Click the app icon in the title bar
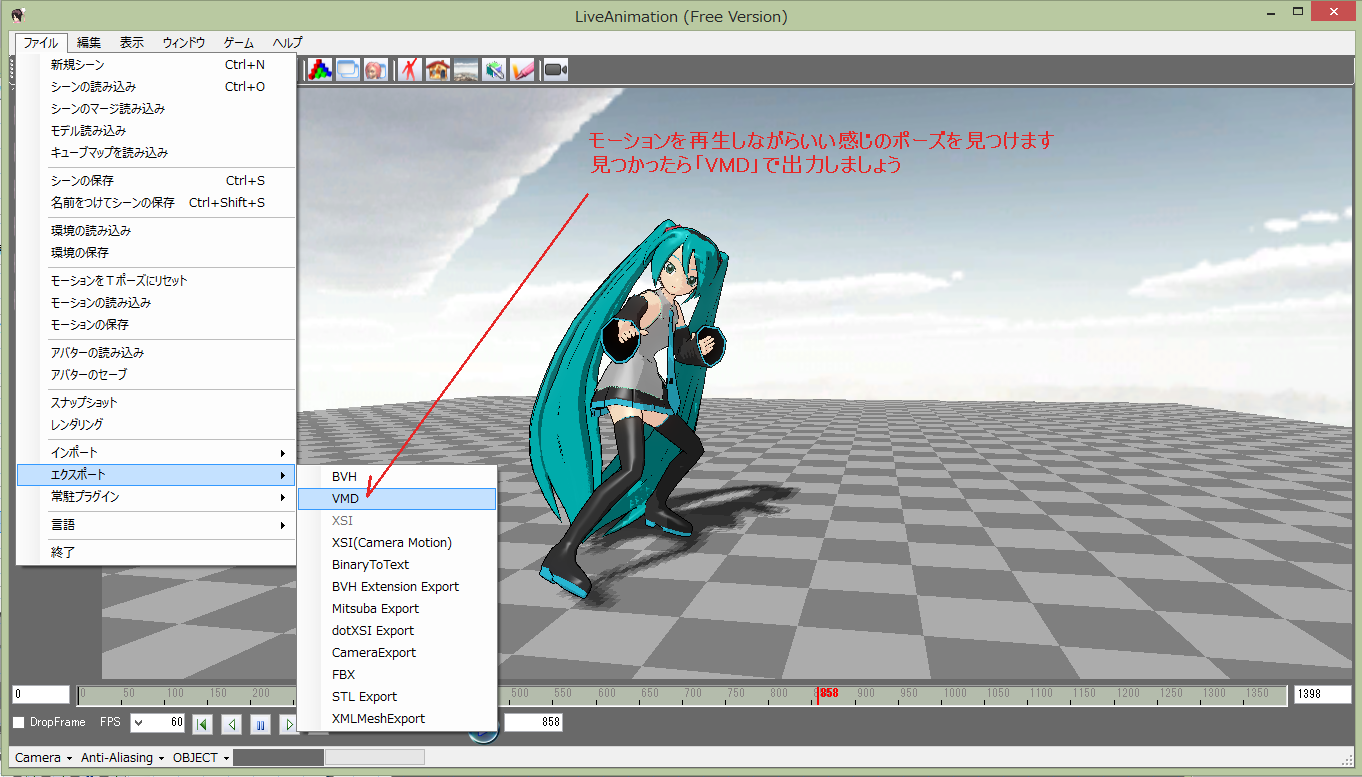Viewport: 1362px width, 777px height. tap(19, 16)
